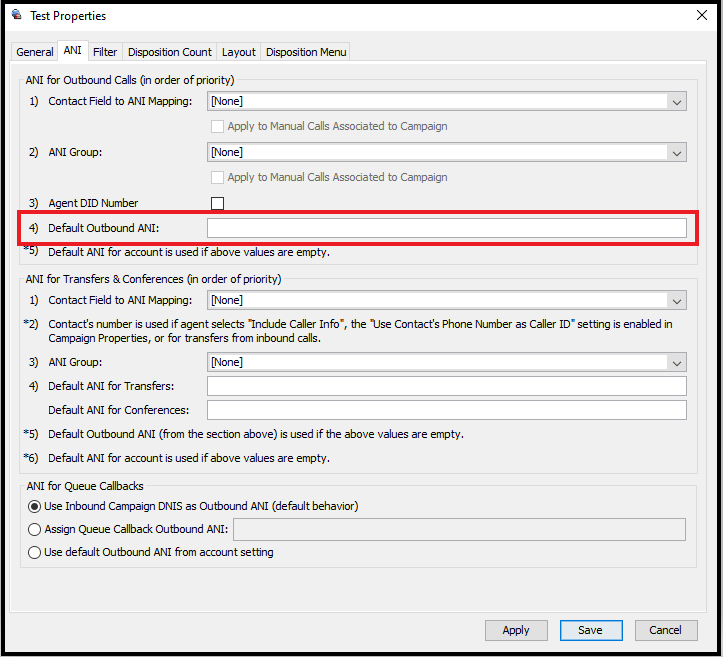This screenshot has width=723, height=657.
Task: Select Use Inbound Campaign DNIS as Outbound ANI
Action: click(34, 506)
